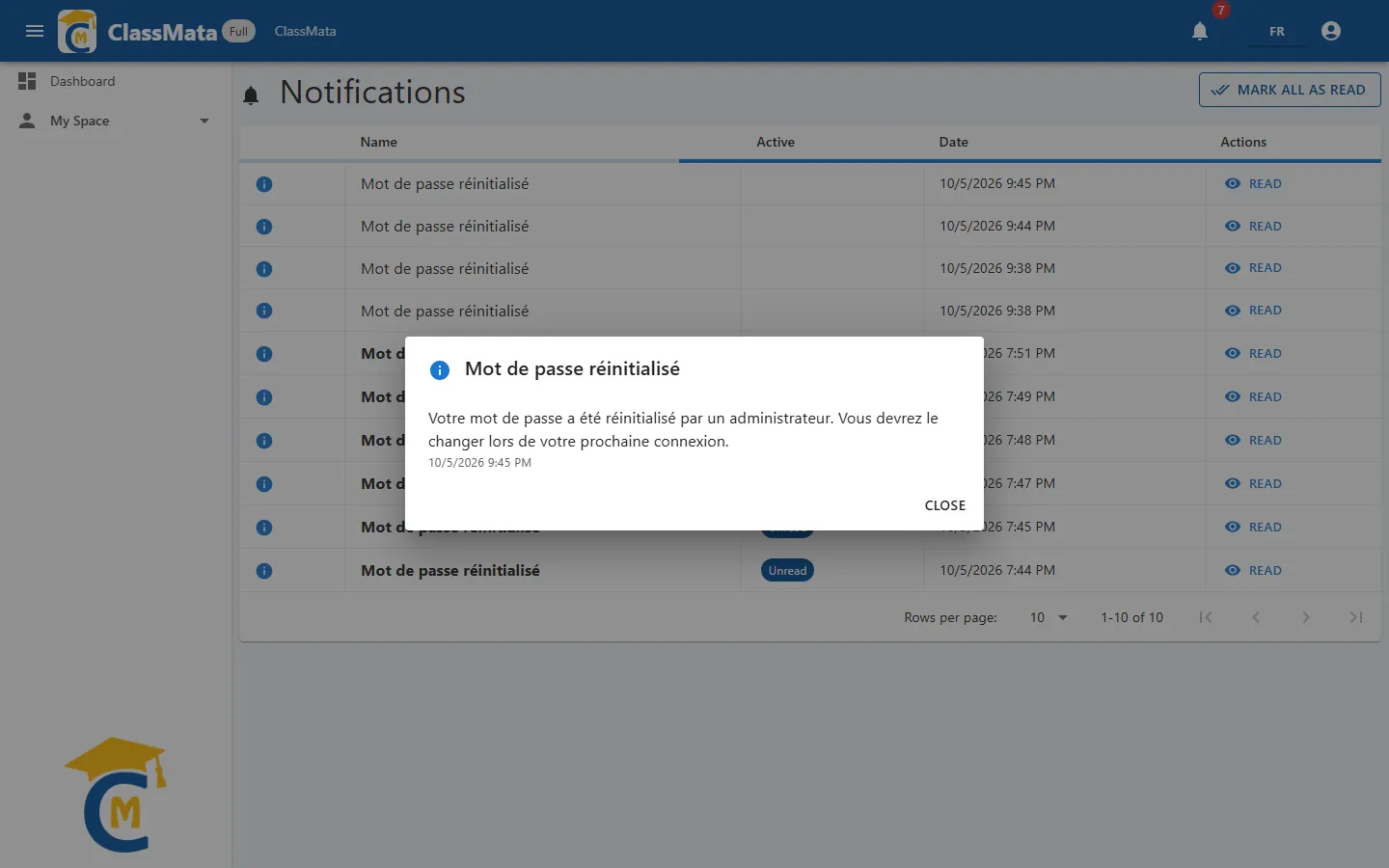Click info icon of 7:49 PM notification
This screenshot has width=1389, height=868.
click(264, 397)
